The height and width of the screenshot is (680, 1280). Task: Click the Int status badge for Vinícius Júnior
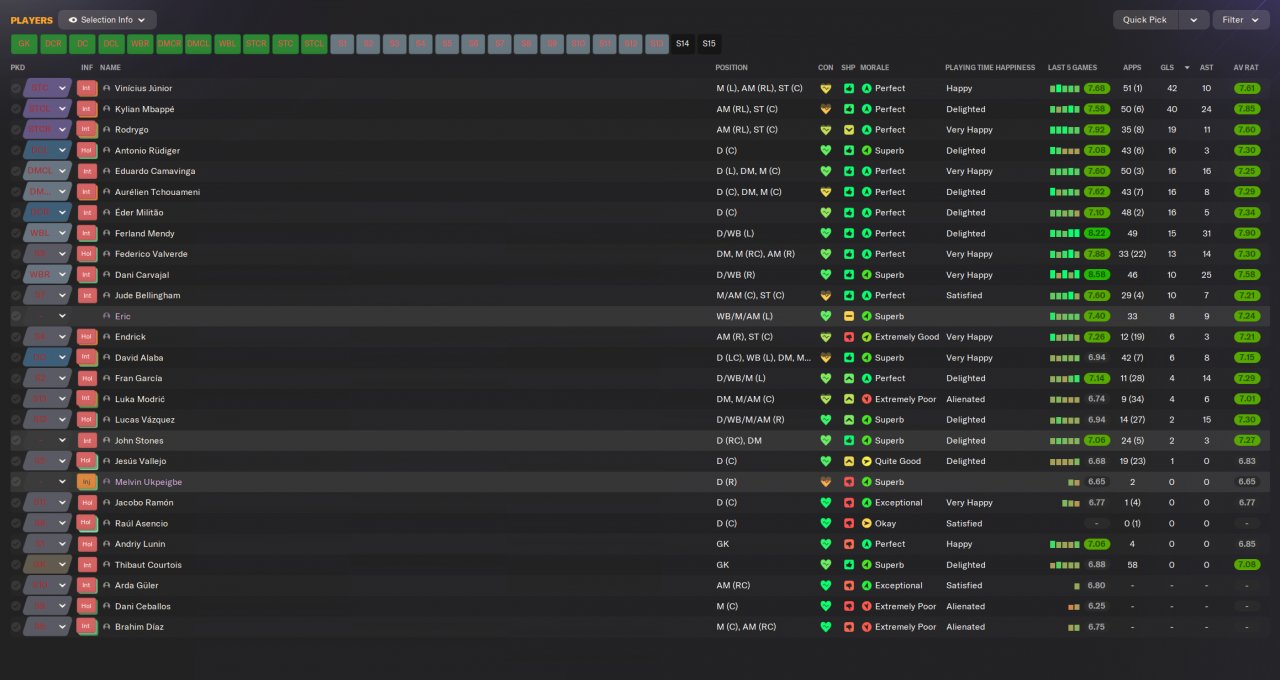pyautogui.click(x=86, y=88)
